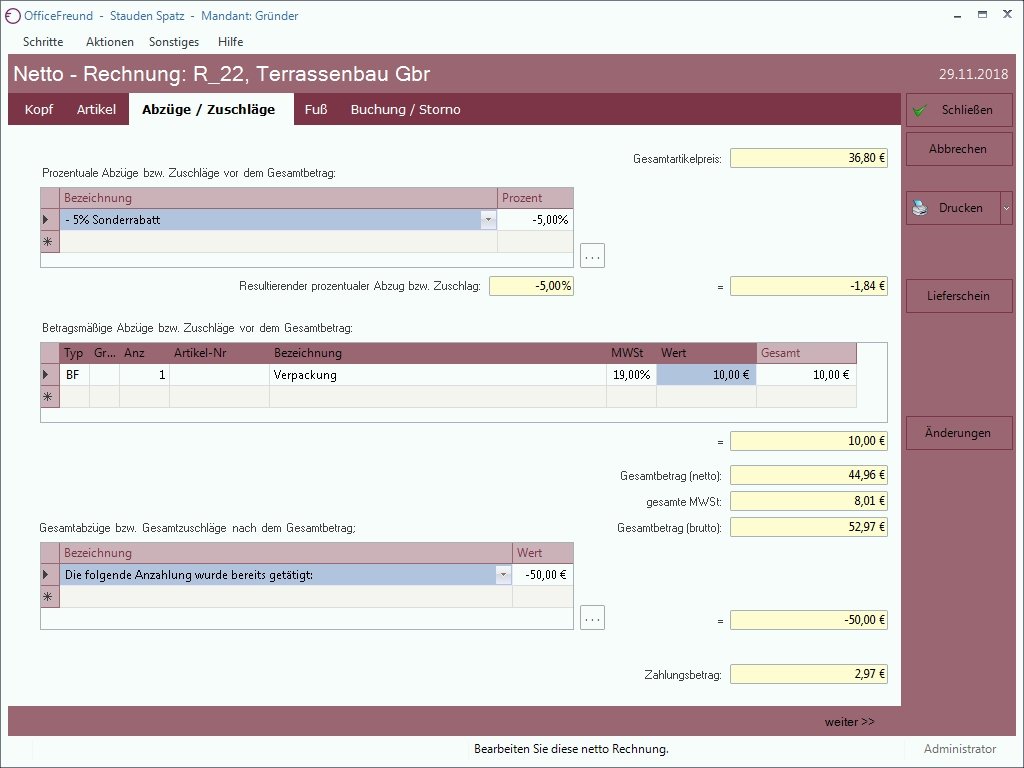This screenshot has height=768, width=1024.
Task: Click the gesamte MWSt field 8,01 €
Action: [x=808, y=501]
